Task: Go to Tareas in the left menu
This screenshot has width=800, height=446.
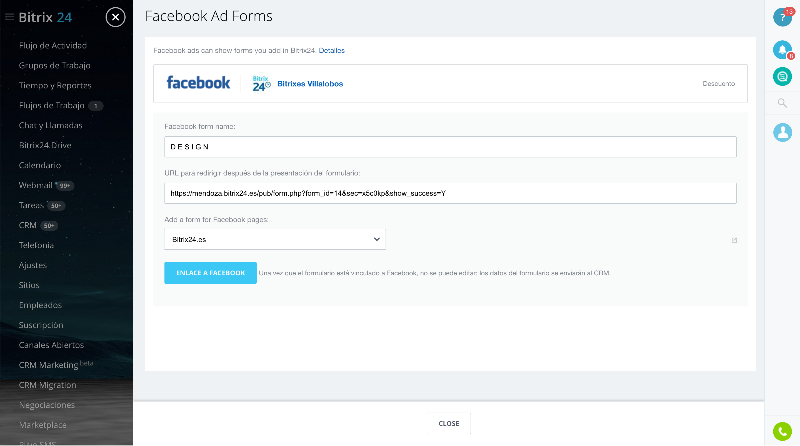Action: (31, 205)
